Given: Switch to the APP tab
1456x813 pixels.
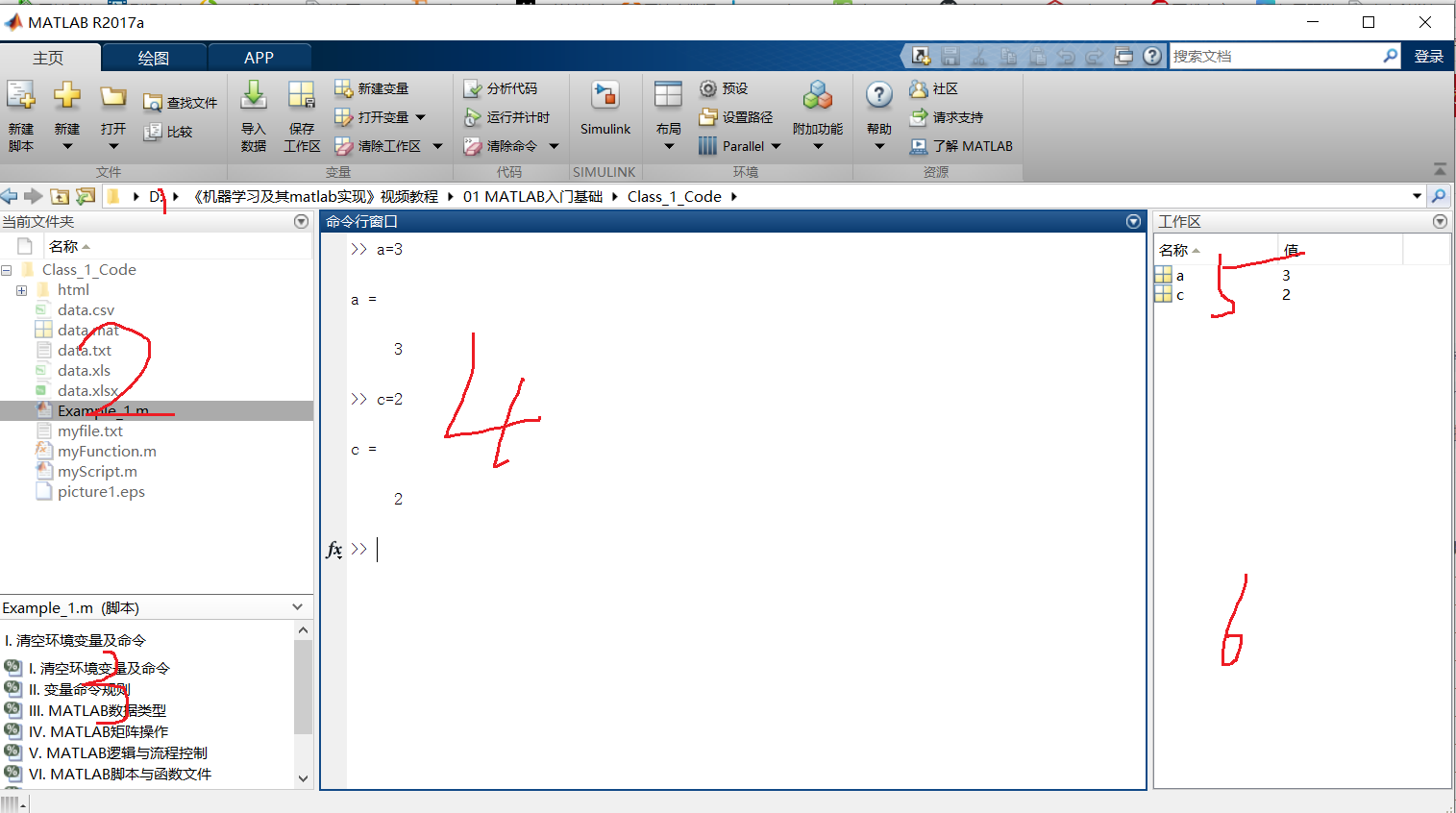Looking at the screenshot, I should (x=259, y=58).
